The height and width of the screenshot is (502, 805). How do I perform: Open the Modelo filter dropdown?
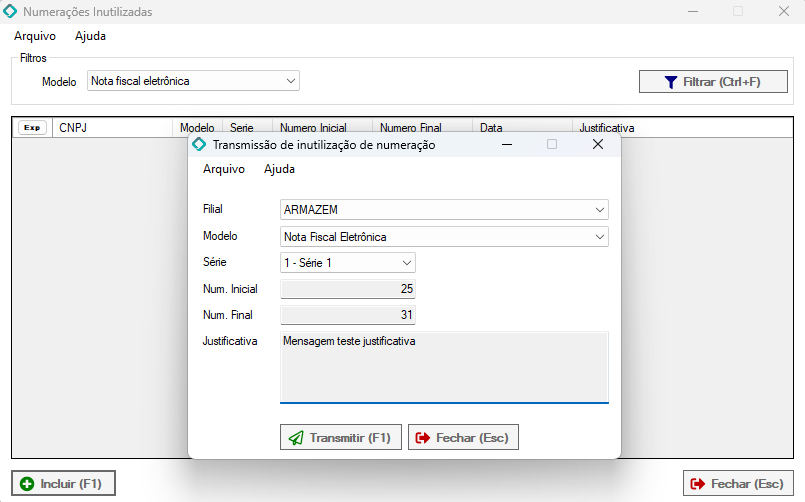(291, 81)
